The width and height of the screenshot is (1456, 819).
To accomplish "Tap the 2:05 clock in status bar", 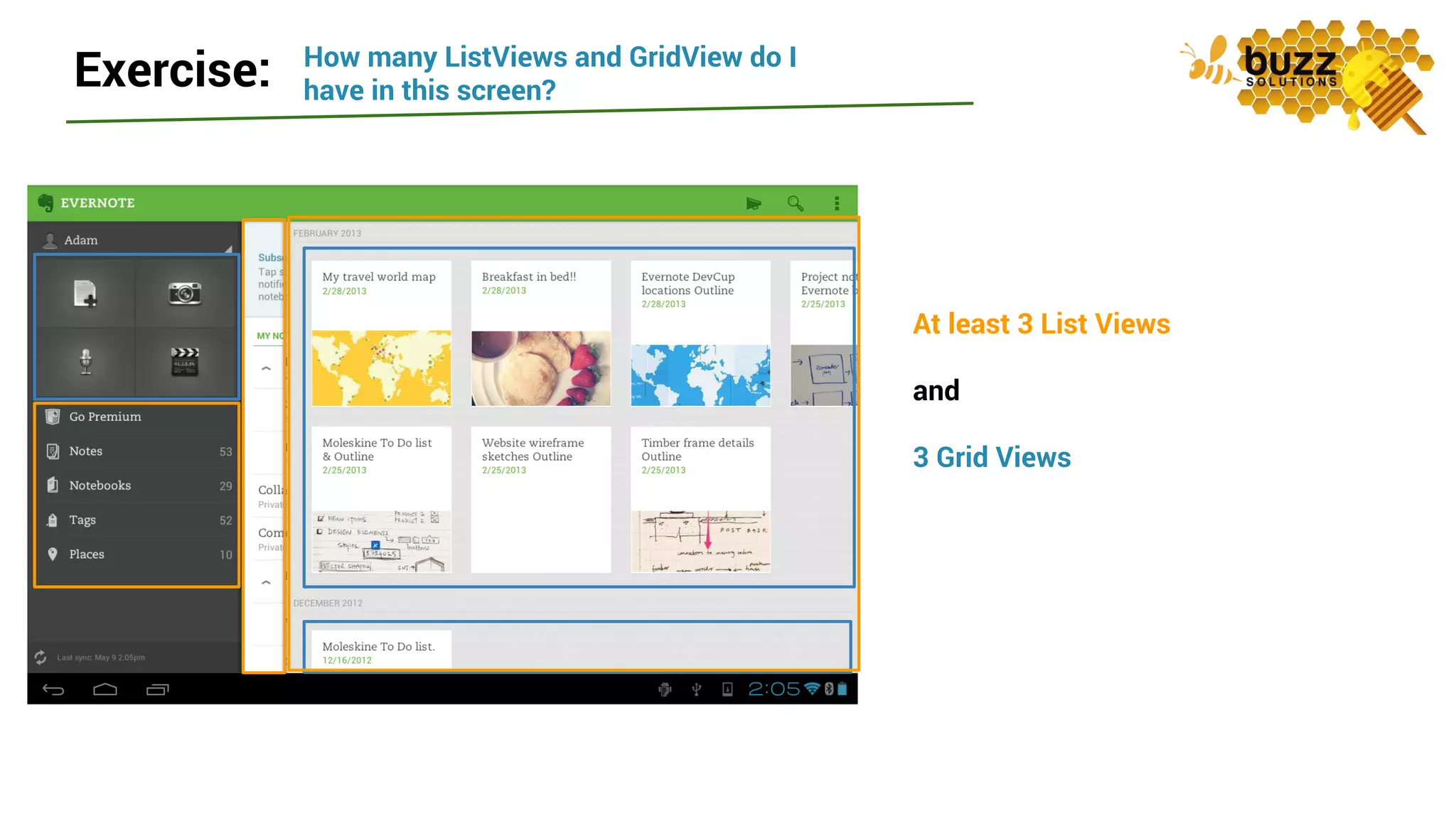I will point(773,689).
